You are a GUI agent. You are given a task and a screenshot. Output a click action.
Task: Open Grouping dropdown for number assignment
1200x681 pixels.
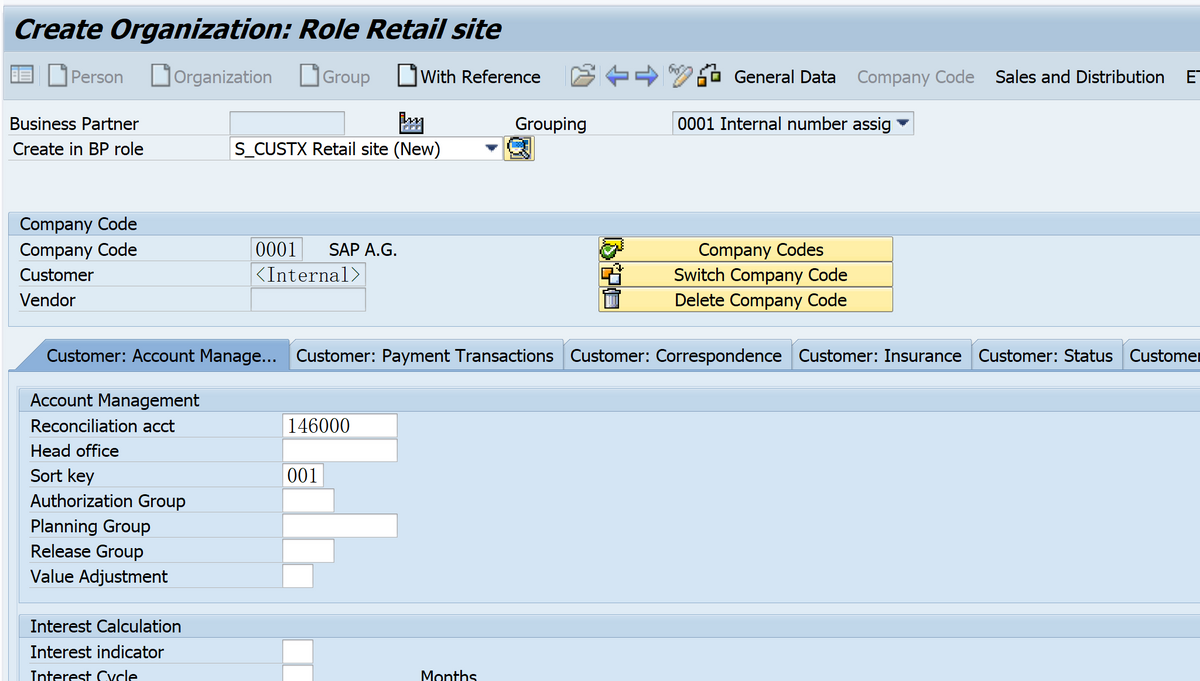click(903, 123)
